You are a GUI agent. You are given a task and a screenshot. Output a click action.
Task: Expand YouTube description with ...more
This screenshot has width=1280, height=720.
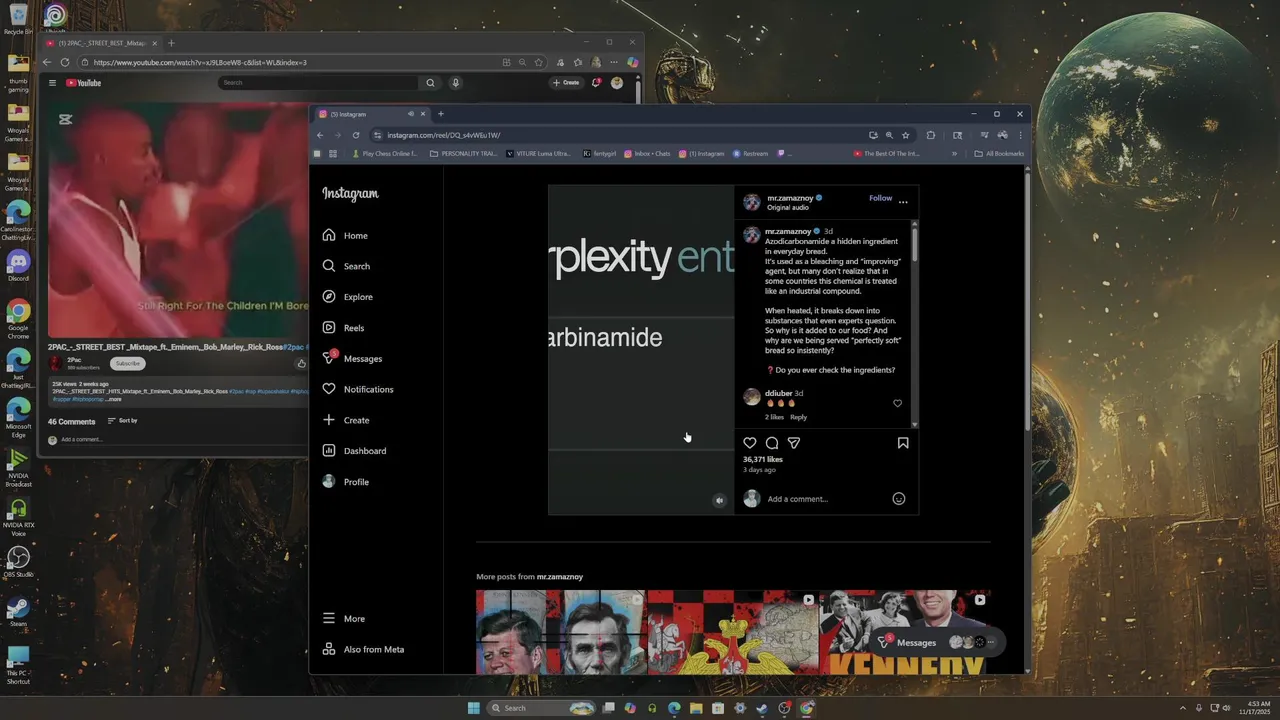click(x=113, y=399)
